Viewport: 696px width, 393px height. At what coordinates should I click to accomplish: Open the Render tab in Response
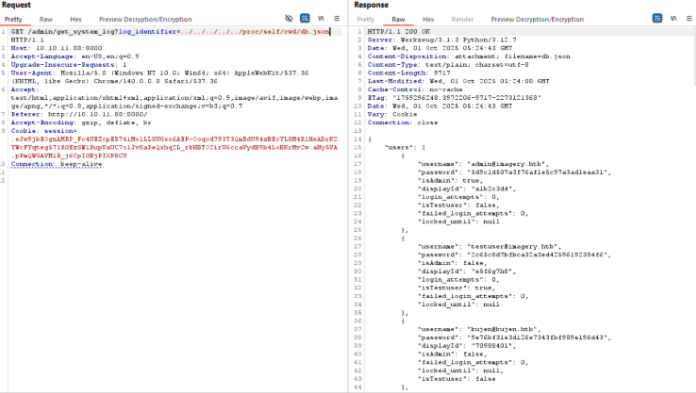coord(463,20)
